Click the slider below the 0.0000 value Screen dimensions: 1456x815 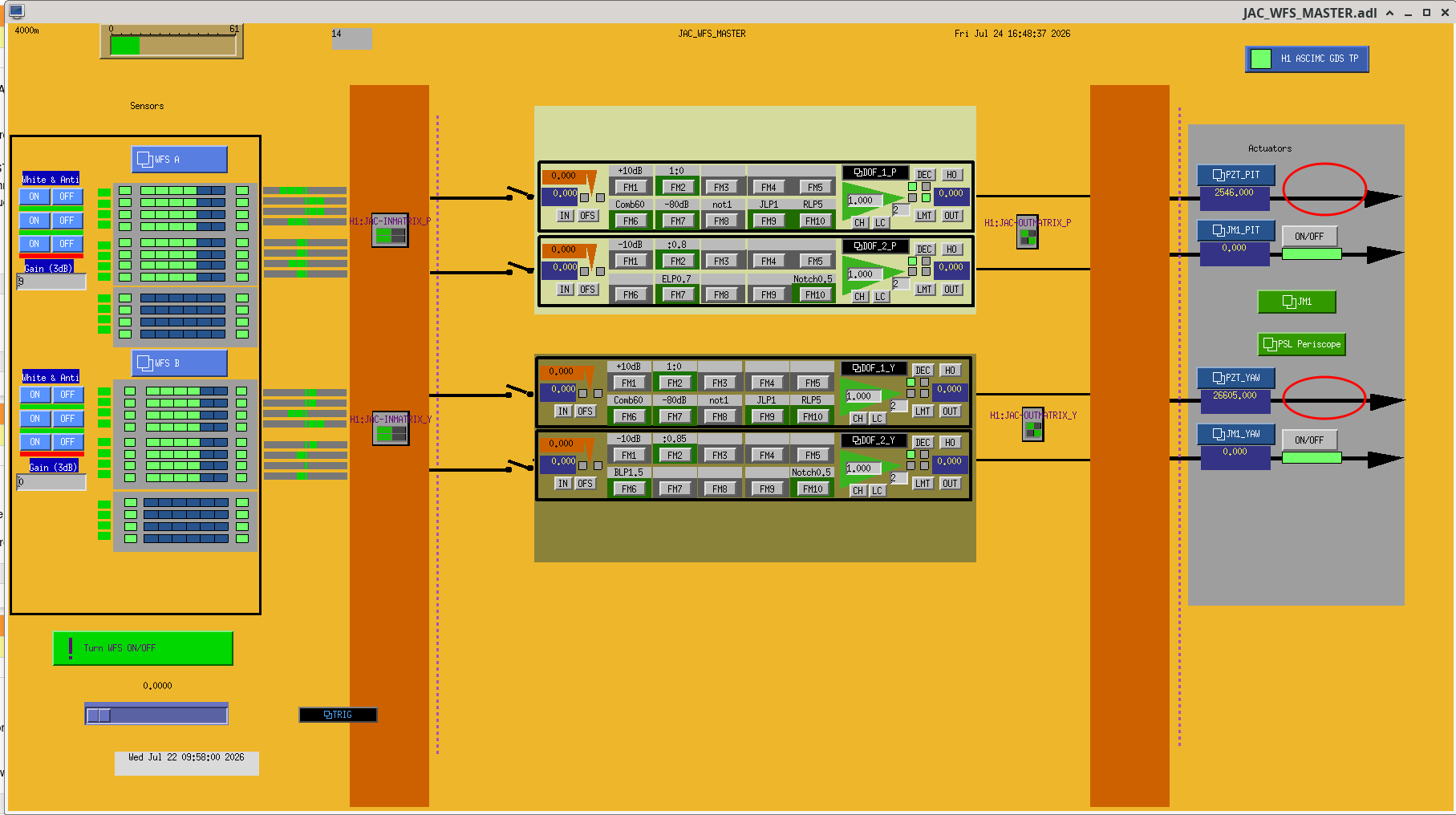(156, 715)
